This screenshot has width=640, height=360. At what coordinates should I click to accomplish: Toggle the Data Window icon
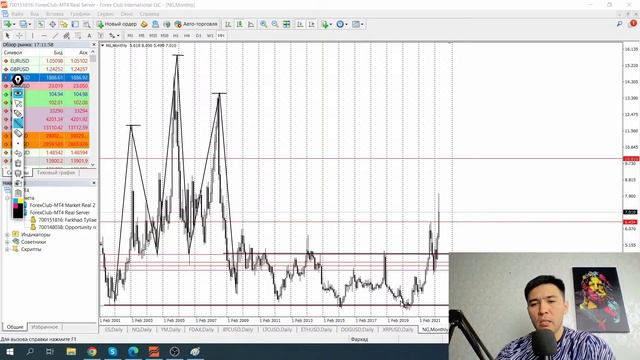pos(53,24)
